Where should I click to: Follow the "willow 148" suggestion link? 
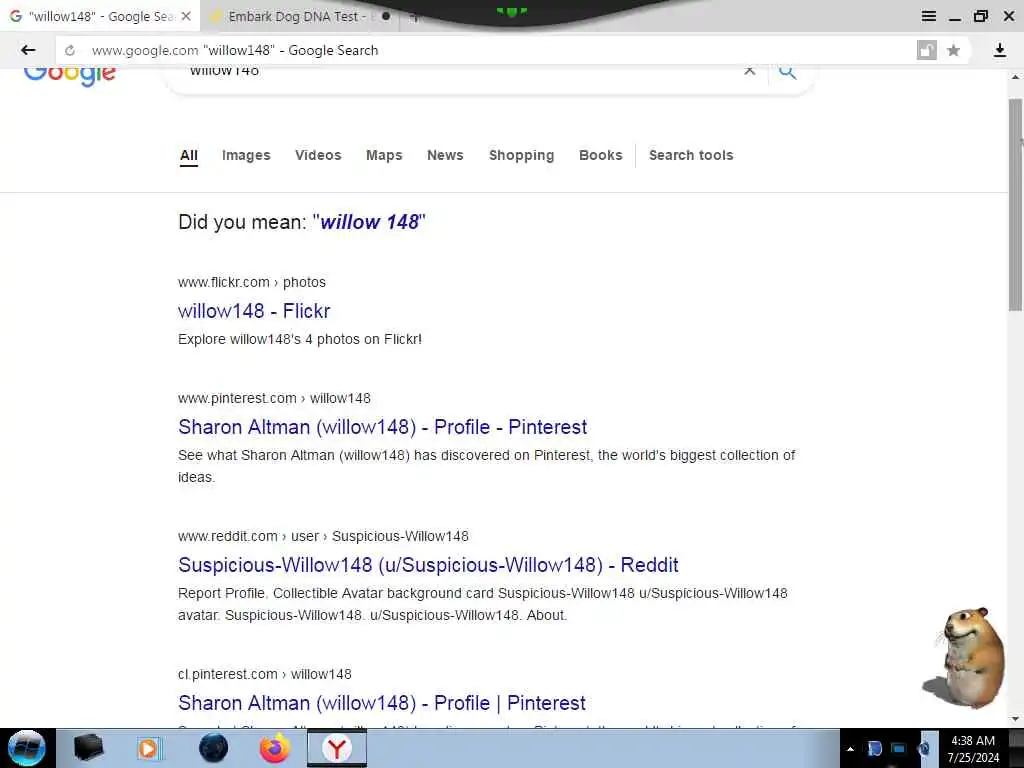tap(370, 222)
